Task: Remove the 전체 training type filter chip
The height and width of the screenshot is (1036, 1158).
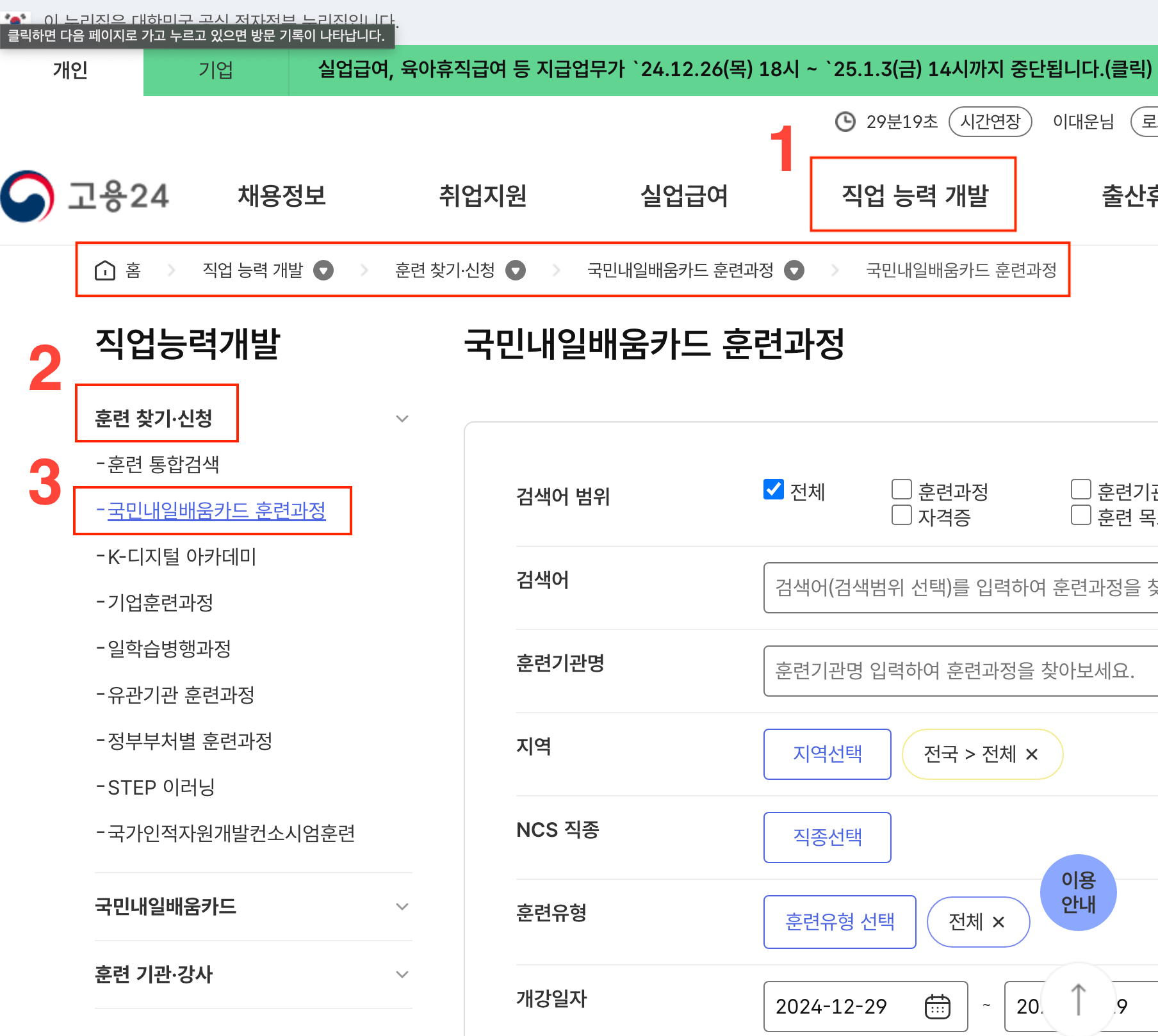Action: click(x=998, y=922)
